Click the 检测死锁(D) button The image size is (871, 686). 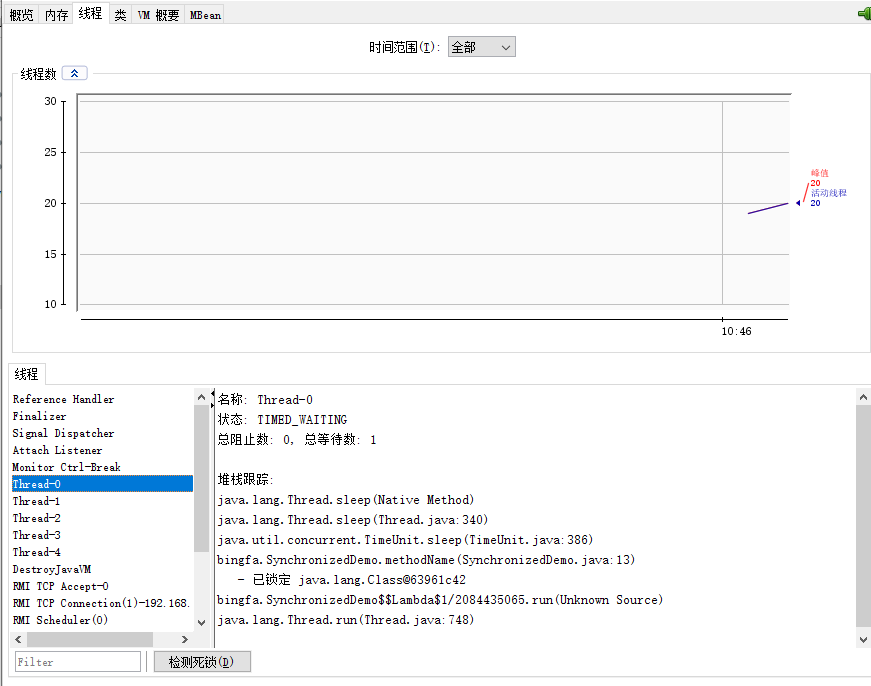click(x=201, y=661)
